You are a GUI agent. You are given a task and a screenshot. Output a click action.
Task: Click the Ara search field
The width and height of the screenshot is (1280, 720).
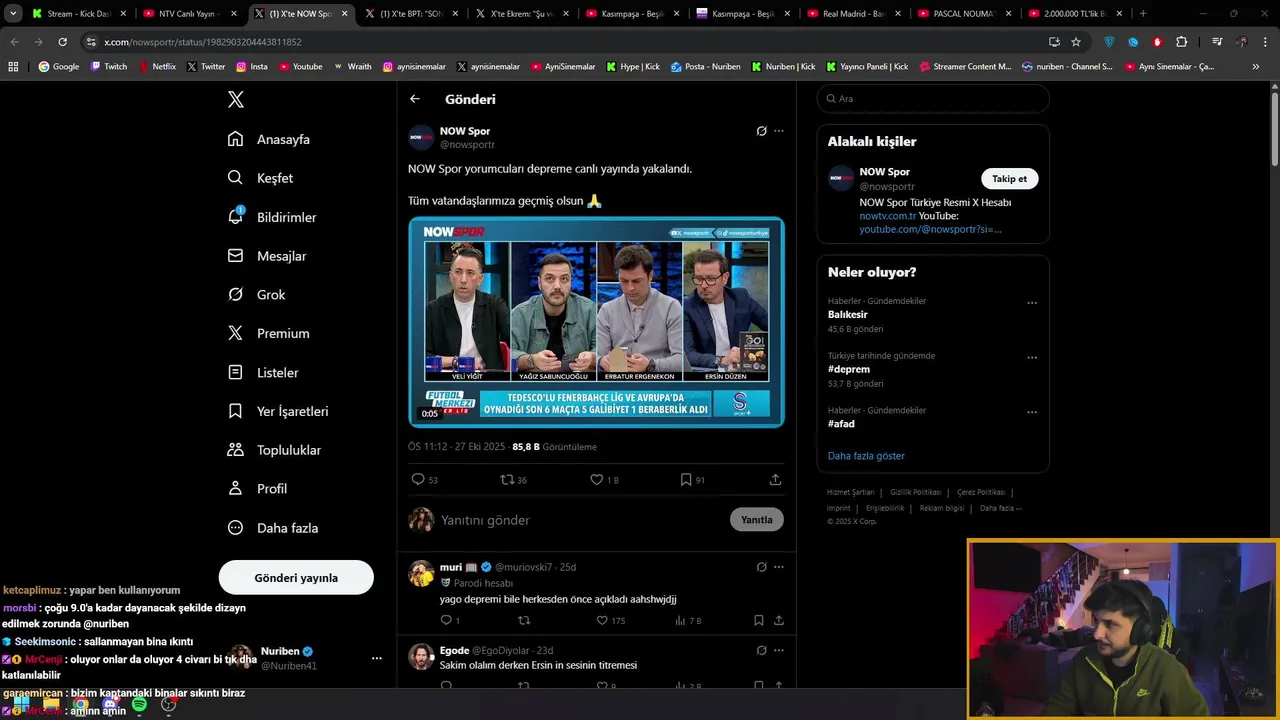tap(933, 99)
